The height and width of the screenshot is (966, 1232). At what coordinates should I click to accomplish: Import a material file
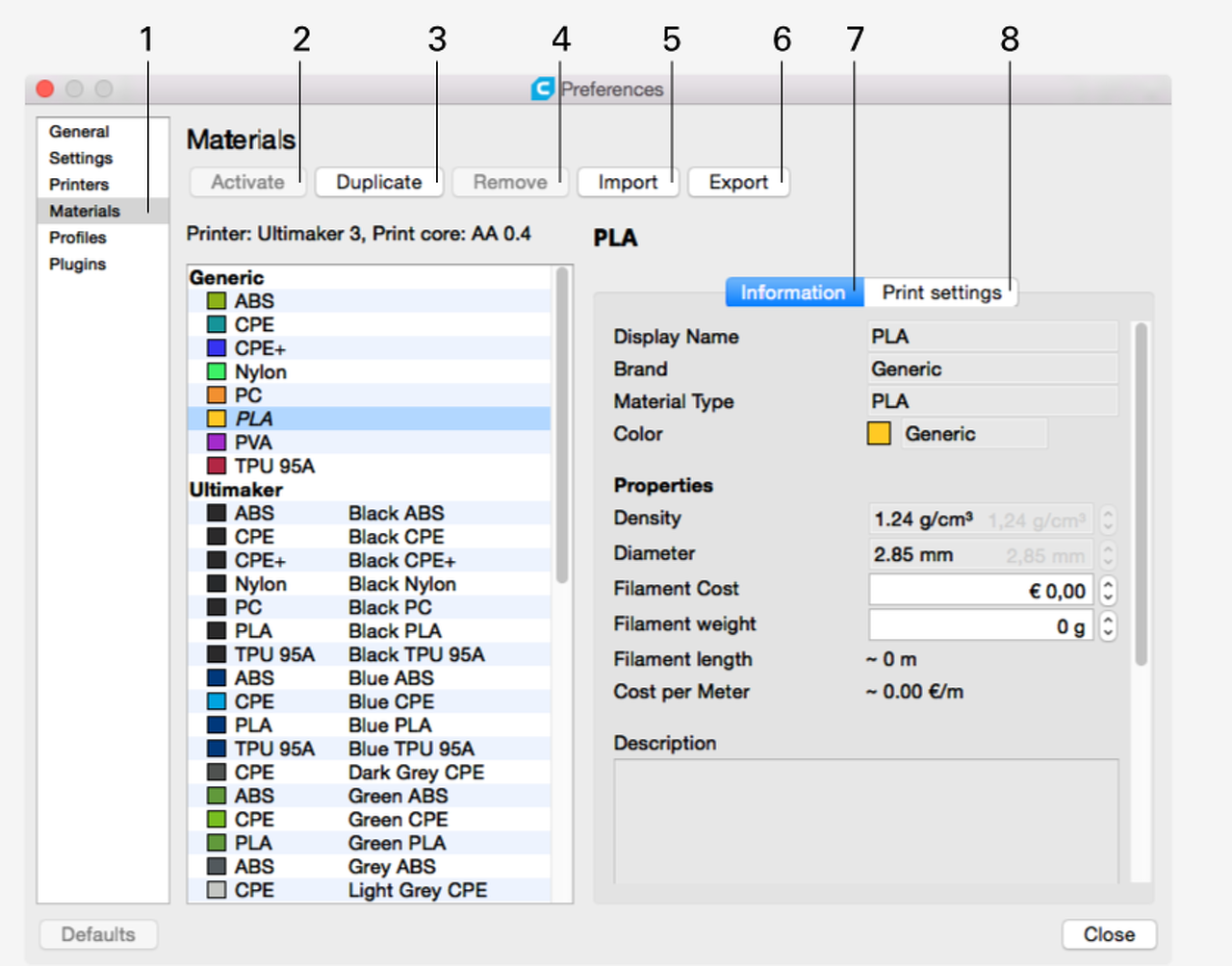point(628,182)
